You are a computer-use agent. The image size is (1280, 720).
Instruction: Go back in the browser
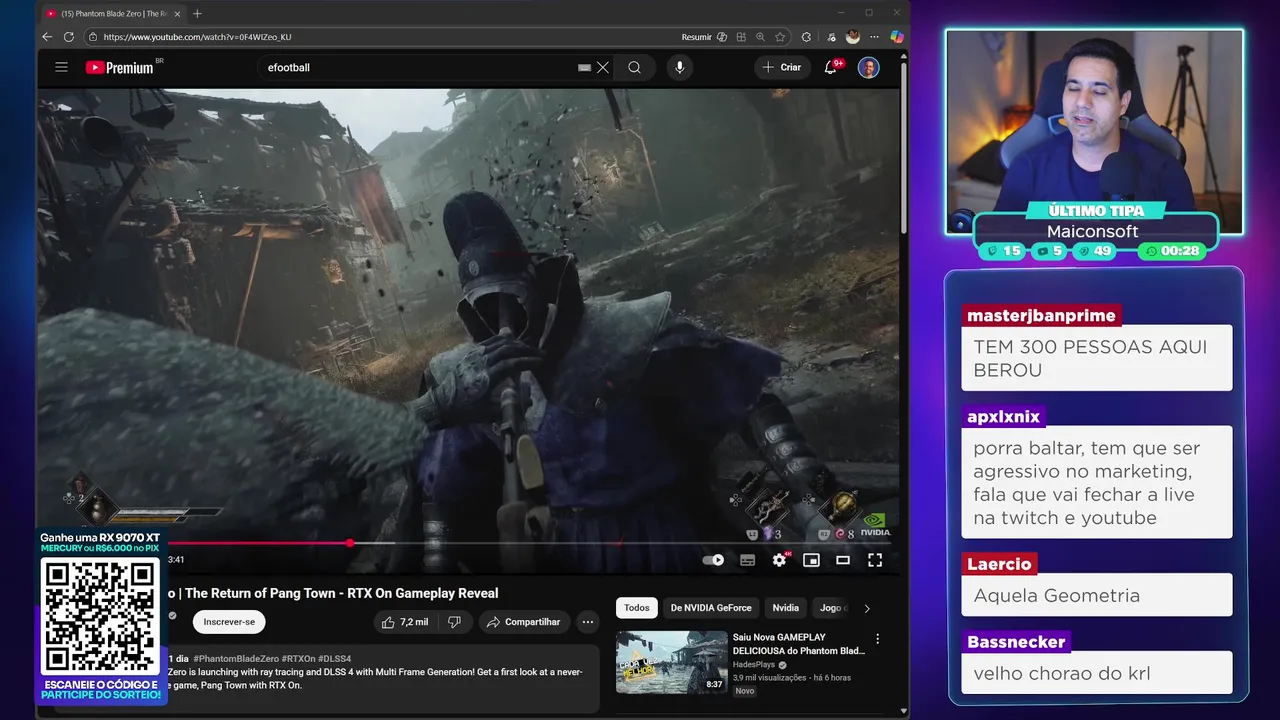tap(47, 37)
